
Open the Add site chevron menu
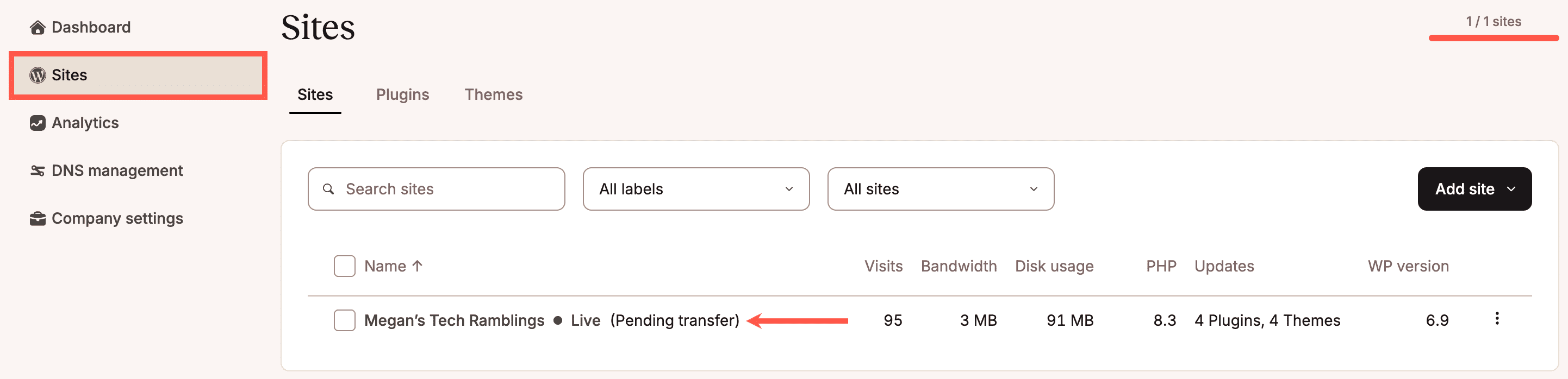coord(1513,189)
